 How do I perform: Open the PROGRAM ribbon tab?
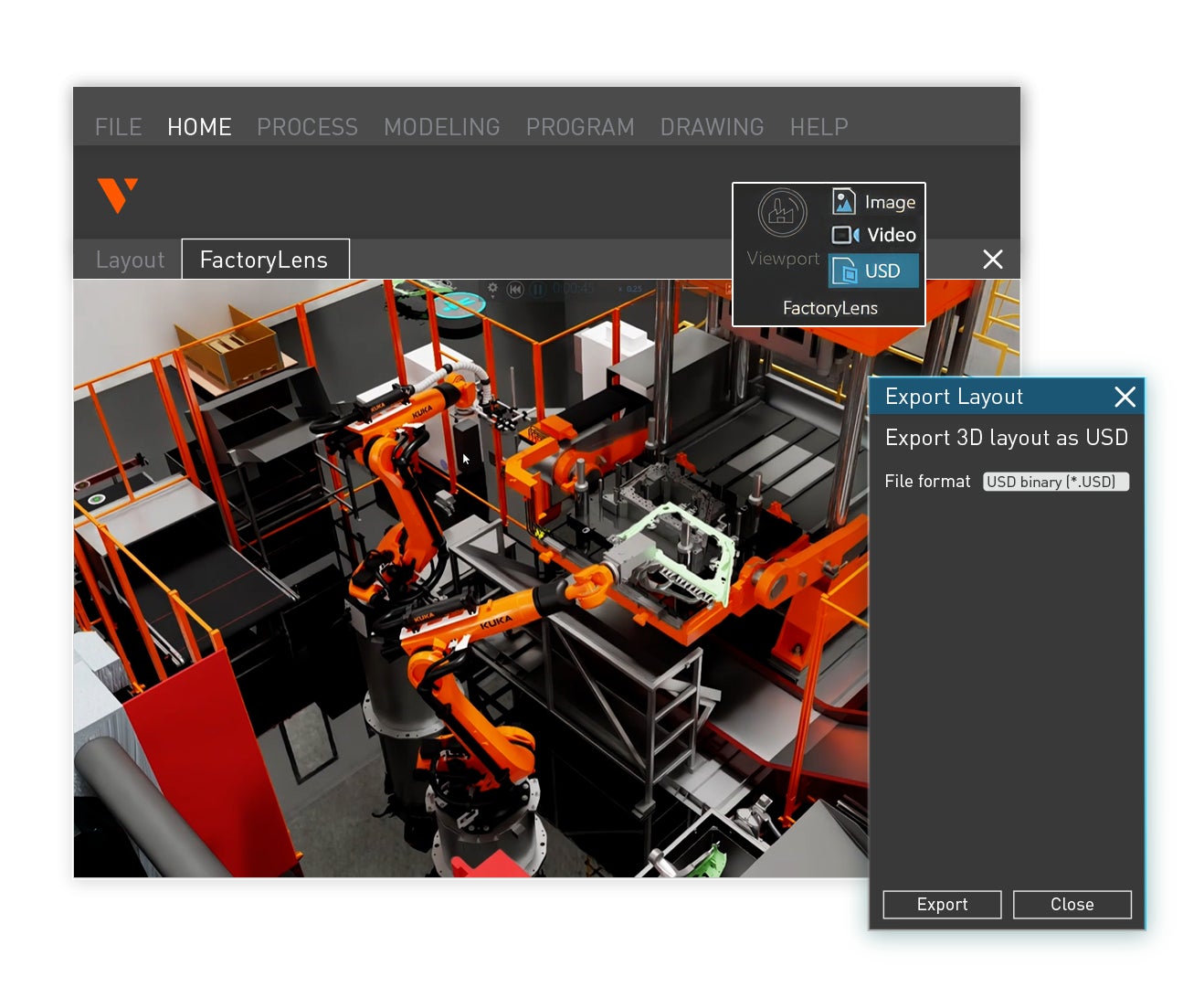580,127
